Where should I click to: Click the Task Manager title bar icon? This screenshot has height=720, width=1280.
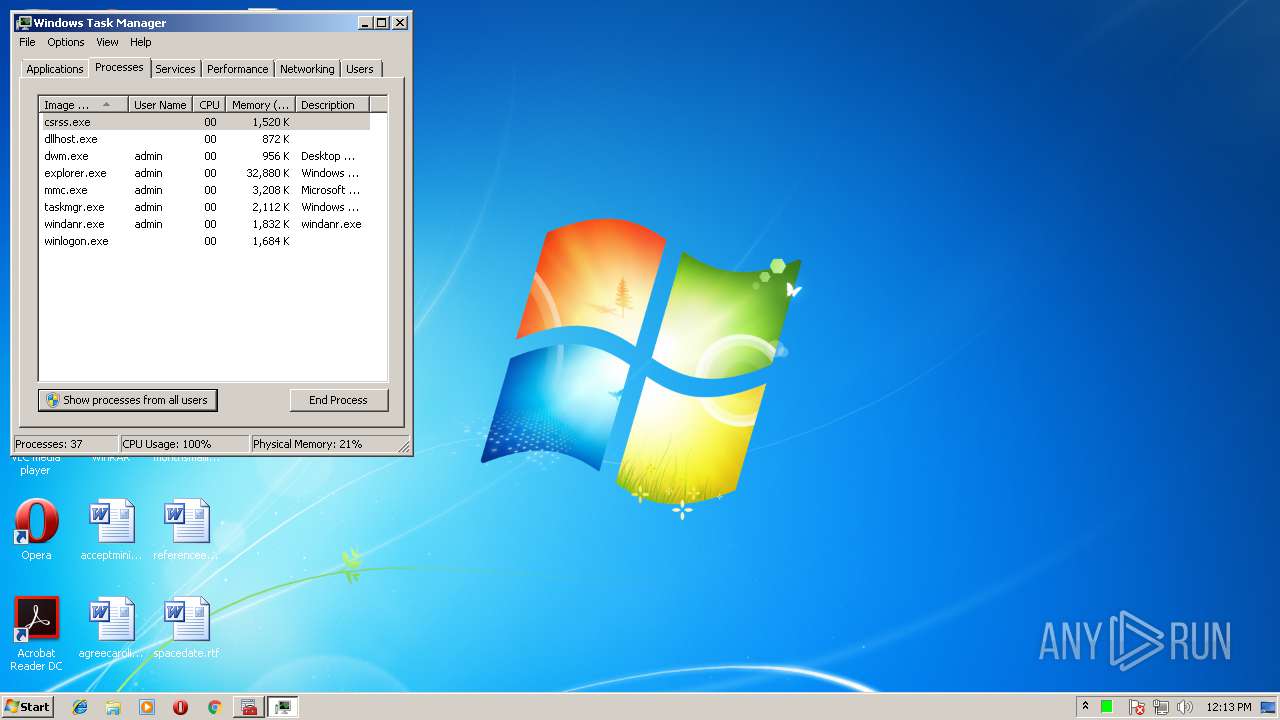[24, 22]
